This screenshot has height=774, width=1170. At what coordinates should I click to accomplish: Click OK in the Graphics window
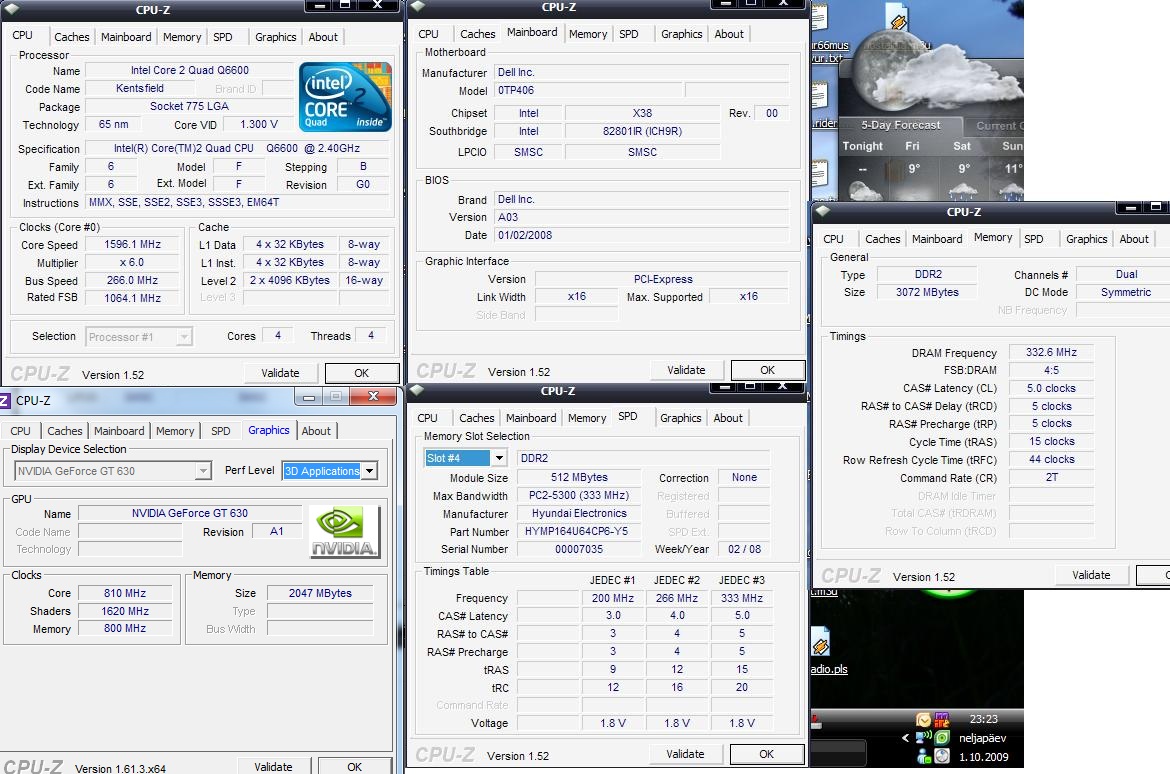click(354, 767)
